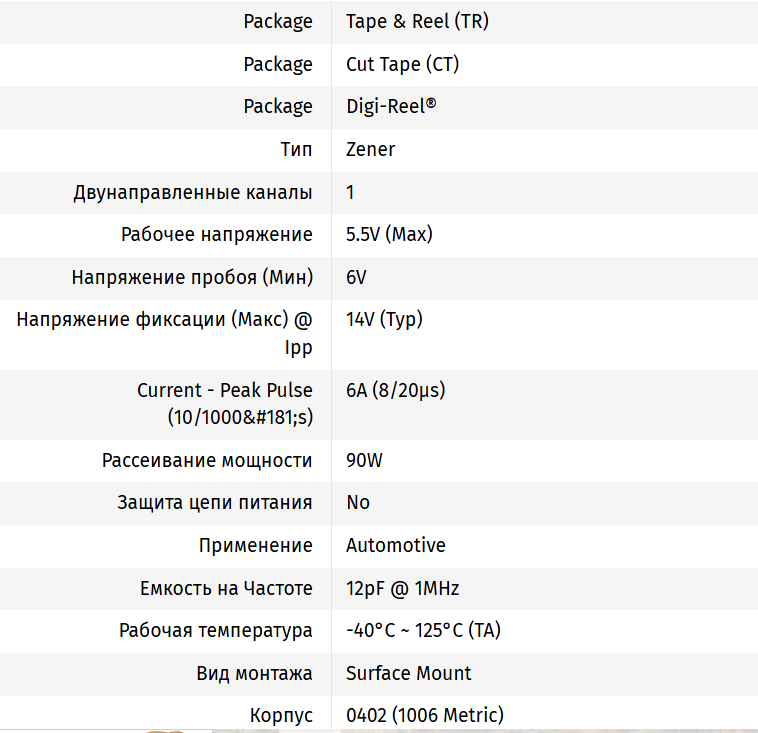Click the 'Напряжение пробоя (Мин)' label
The width and height of the screenshot is (758, 733).
click(192, 277)
